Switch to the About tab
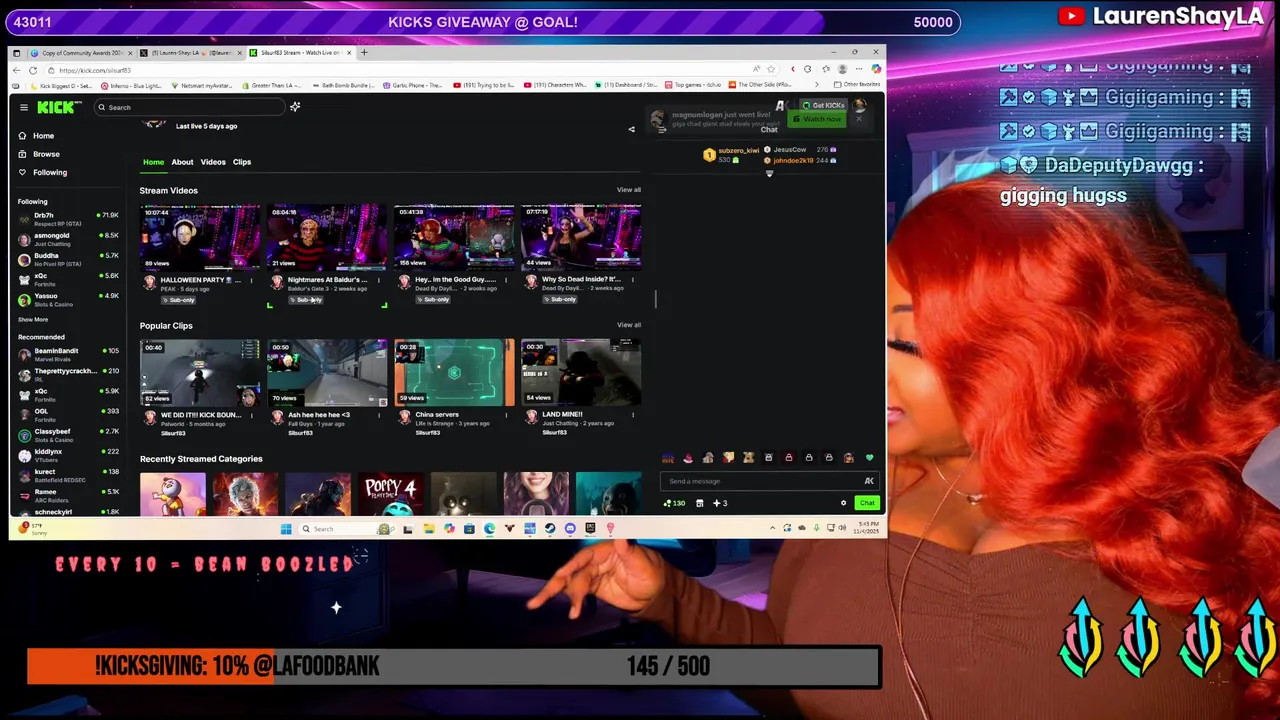1280x720 pixels. 182,162
